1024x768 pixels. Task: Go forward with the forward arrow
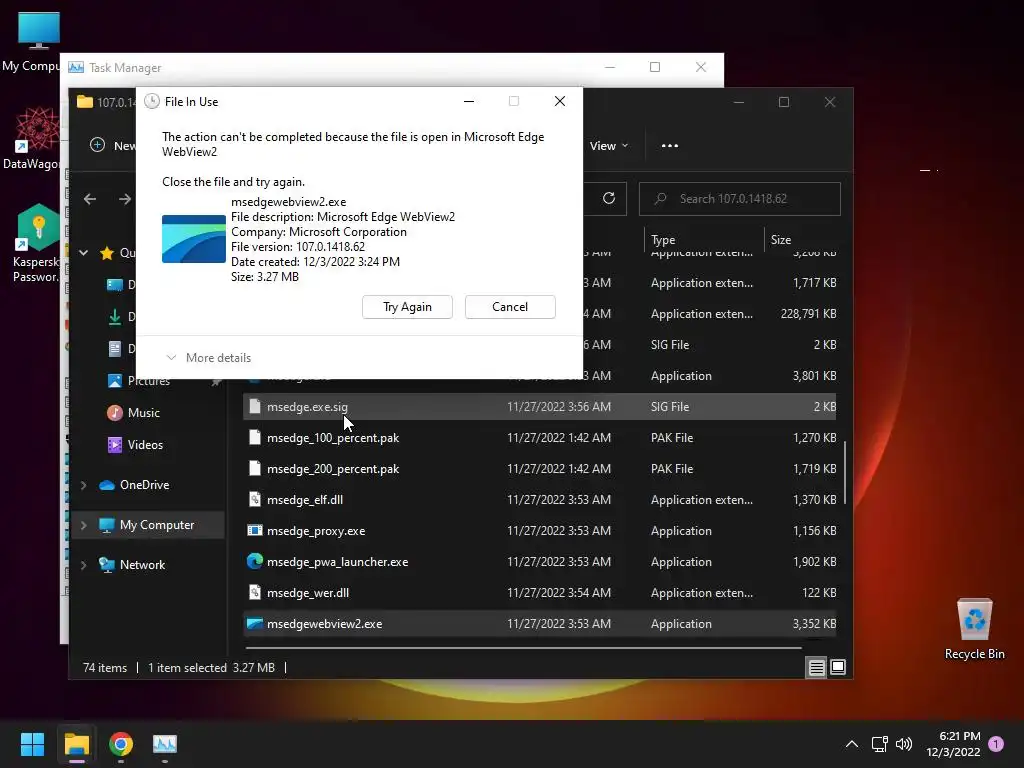tap(125, 199)
